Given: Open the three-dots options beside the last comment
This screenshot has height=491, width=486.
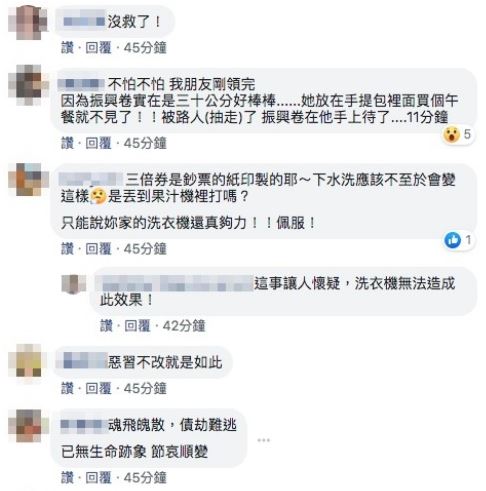Looking at the screenshot, I should 263,440.
